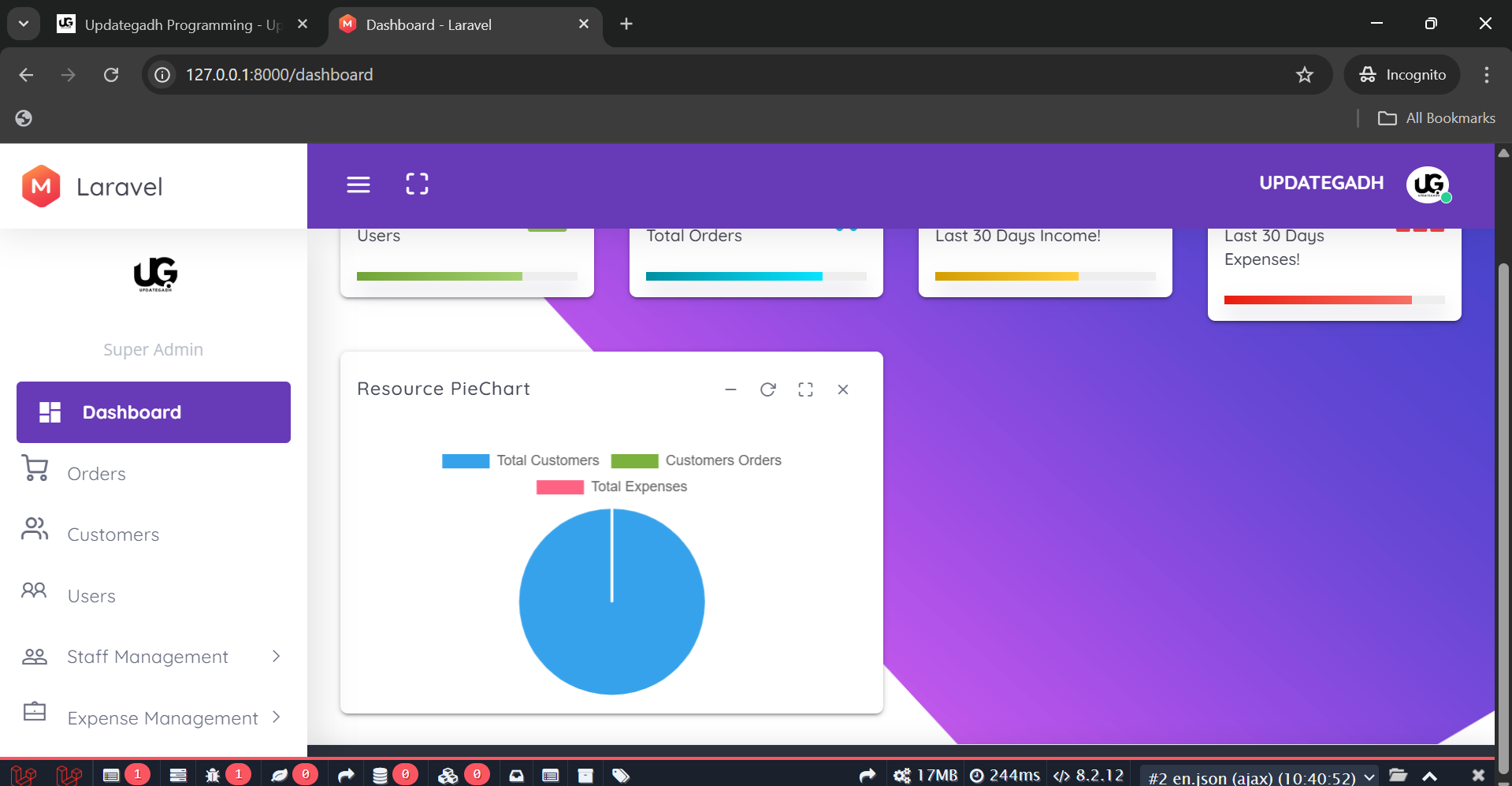This screenshot has height=786, width=1512.
Task: Minimize the Resource PieChart card
Action: coord(730,389)
